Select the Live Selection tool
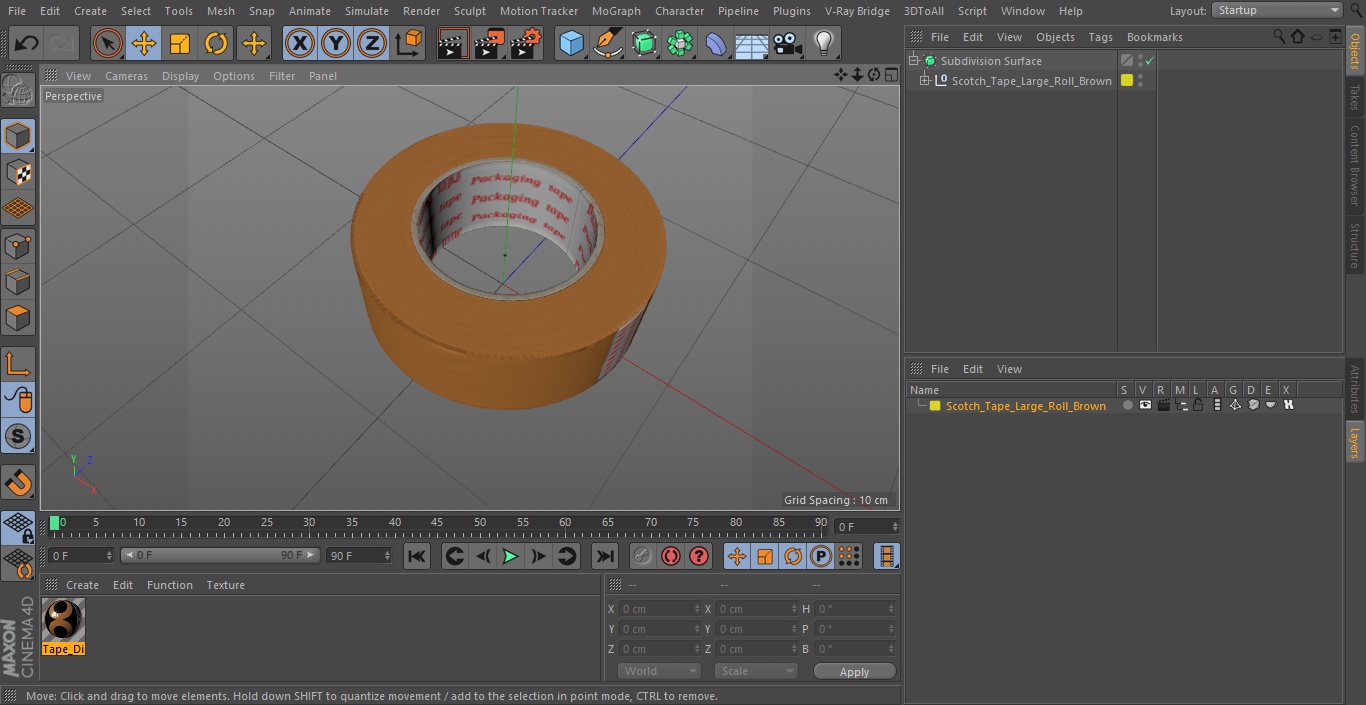 click(x=108, y=44)
